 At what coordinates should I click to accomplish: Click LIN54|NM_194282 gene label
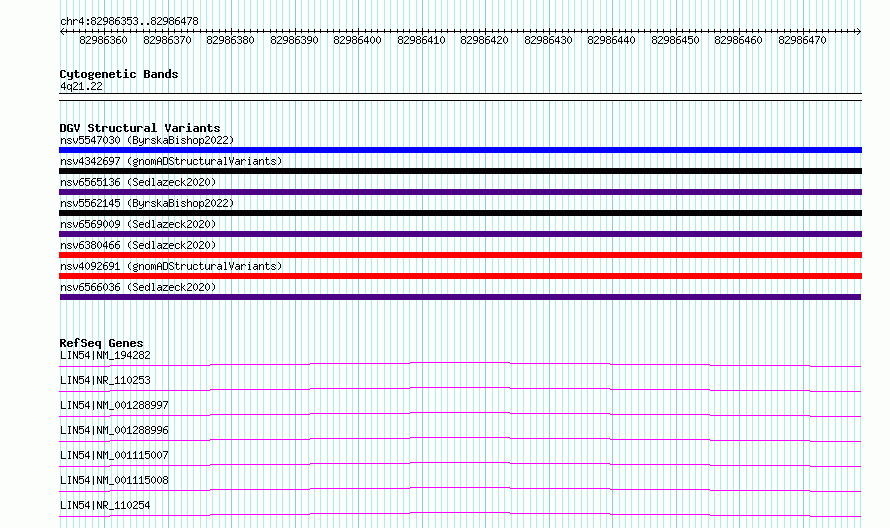(105, 355)
